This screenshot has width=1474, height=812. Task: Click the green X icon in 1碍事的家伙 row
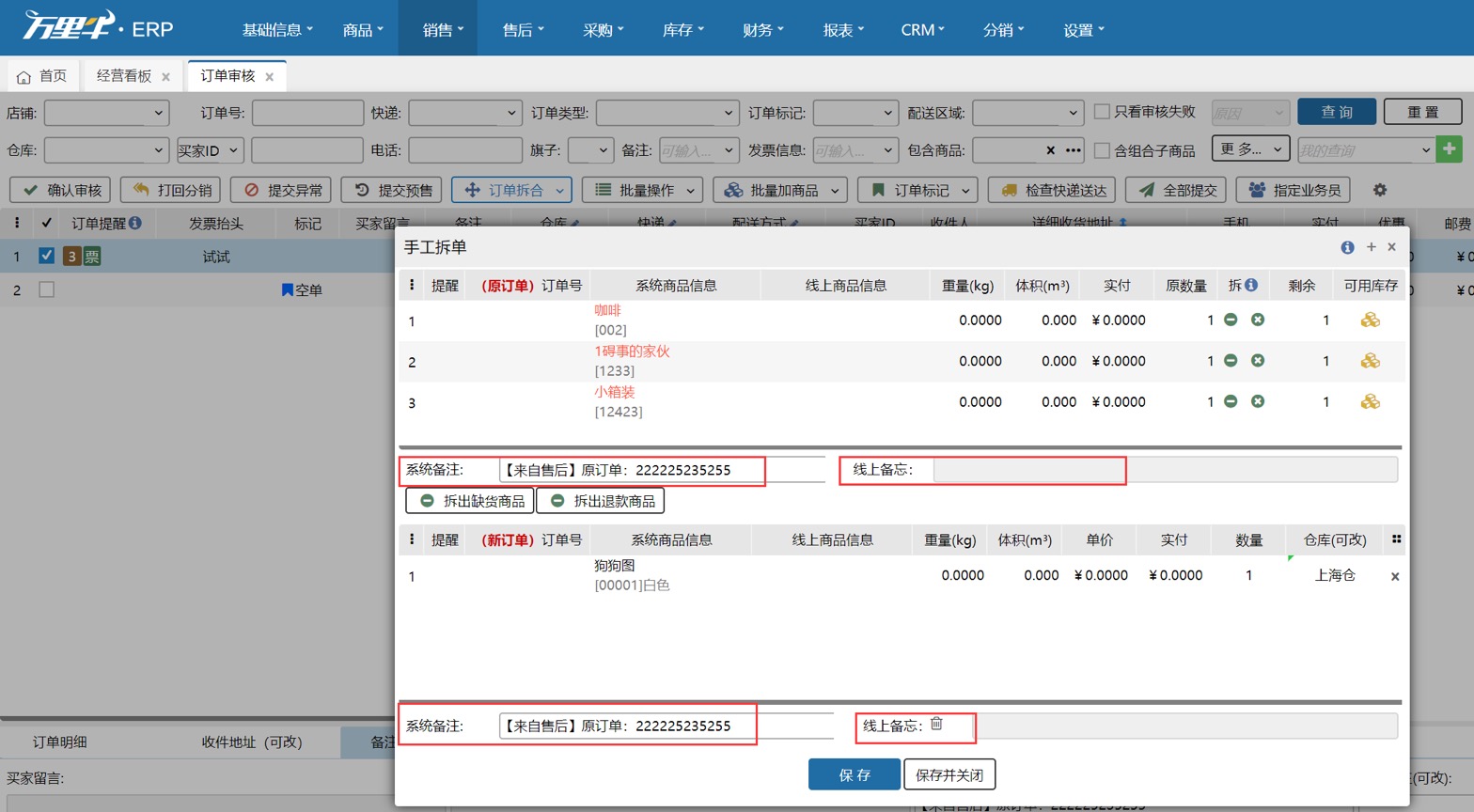tap(1258, 361)
